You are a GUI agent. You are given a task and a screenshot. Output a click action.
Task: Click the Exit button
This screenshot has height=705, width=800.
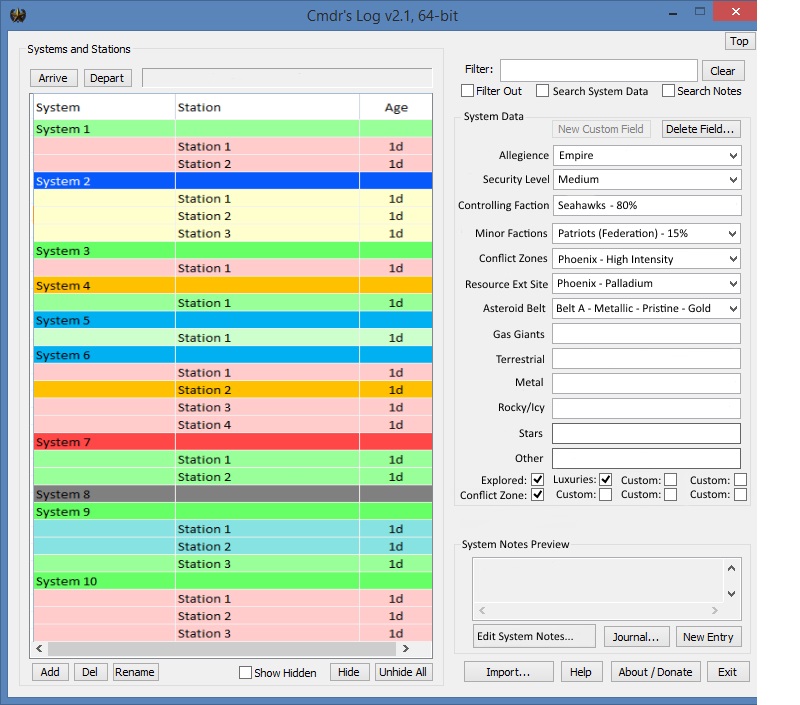click(728, 672)
